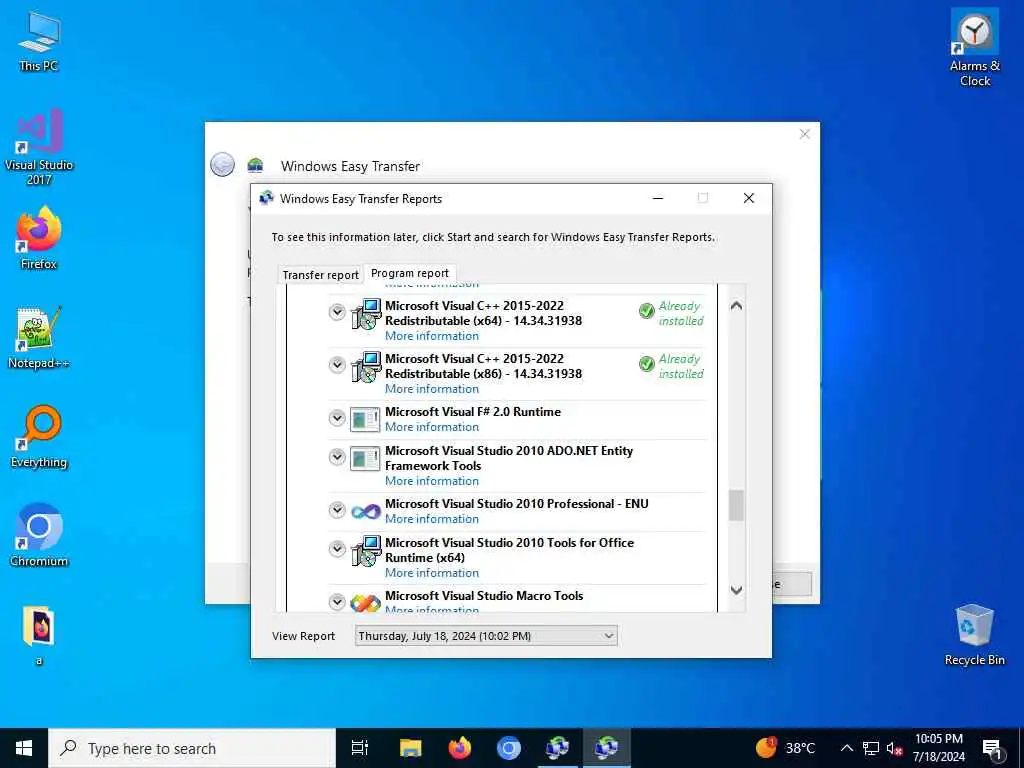This screenshot has width=1024, height=768.
Task: Open More information for Visual Studio 2010 Professional
Action: (432, 519)
